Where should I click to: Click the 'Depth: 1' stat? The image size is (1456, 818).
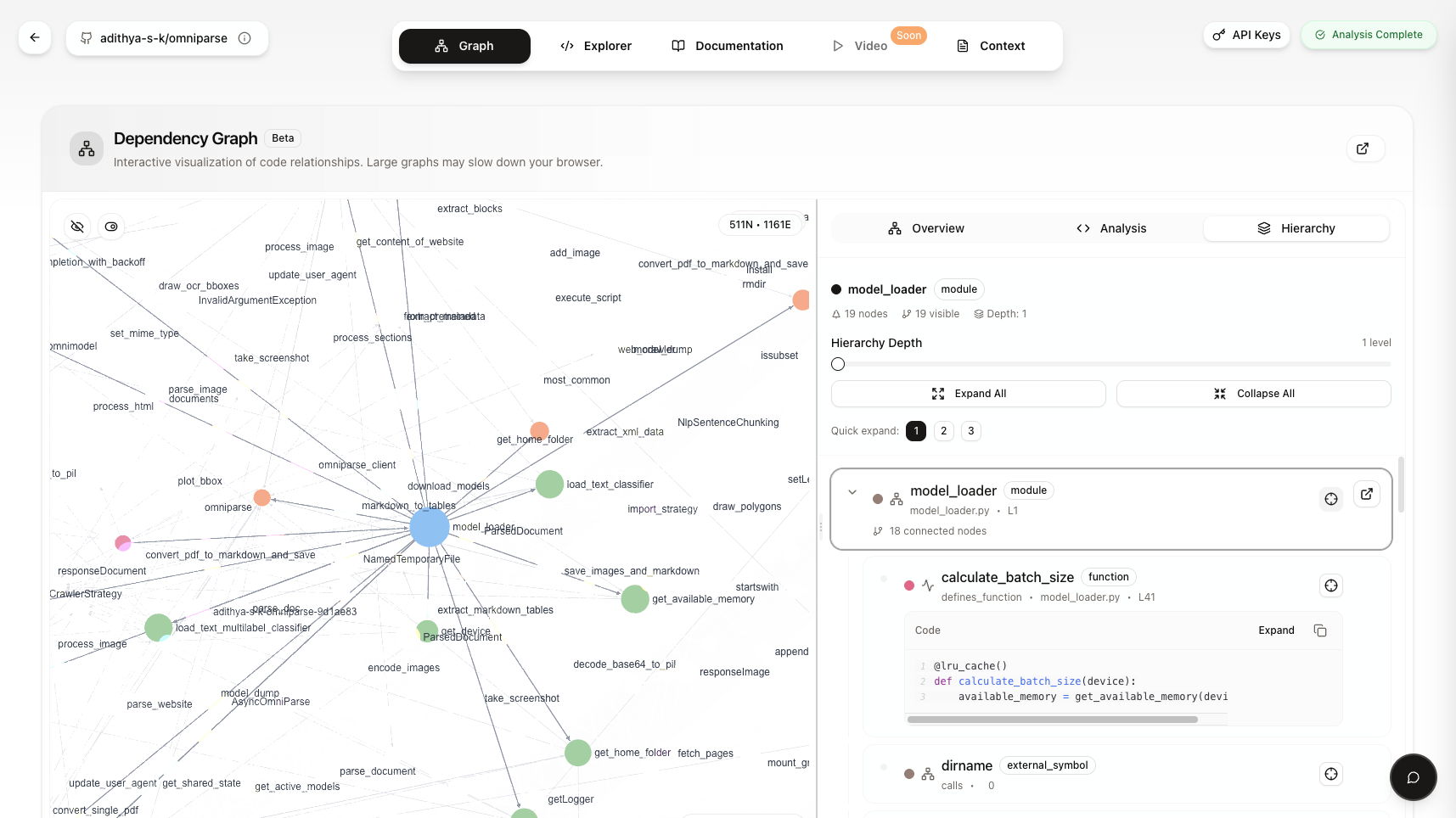pos(1000,314)
